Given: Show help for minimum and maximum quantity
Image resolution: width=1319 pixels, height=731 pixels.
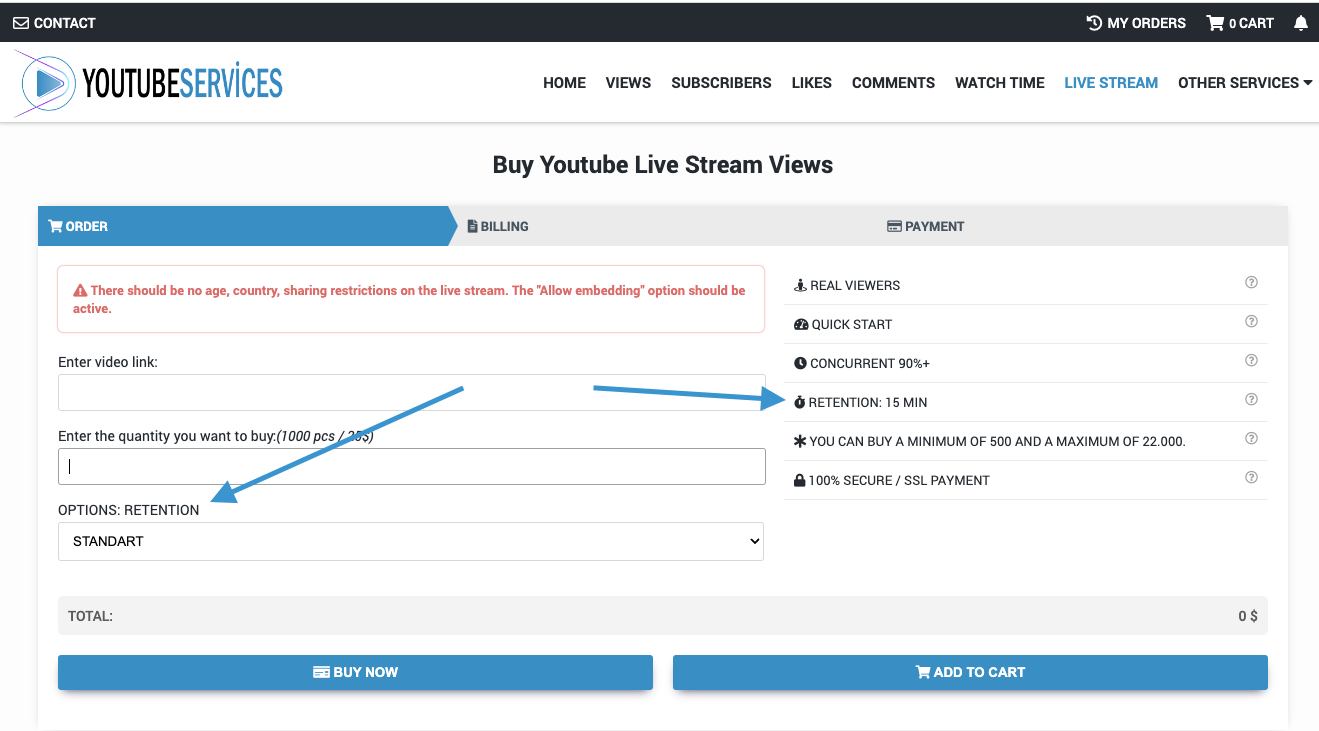Looking at the screenshot, I should [1251, 439].
